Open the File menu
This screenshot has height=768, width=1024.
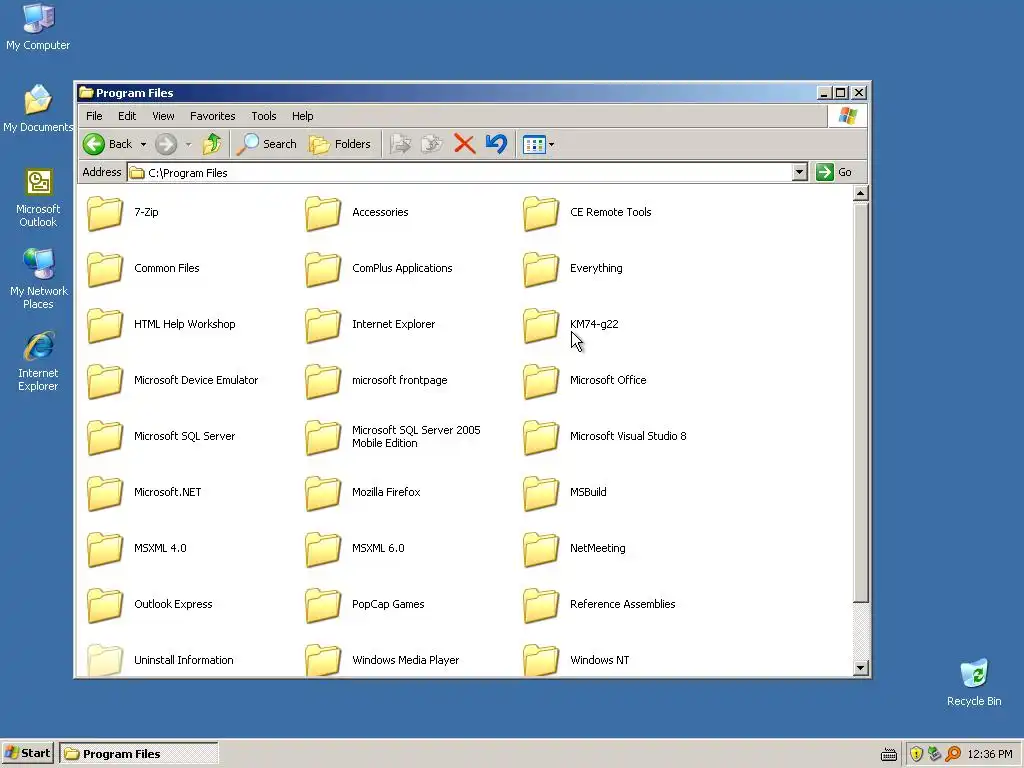click(94, 116)
